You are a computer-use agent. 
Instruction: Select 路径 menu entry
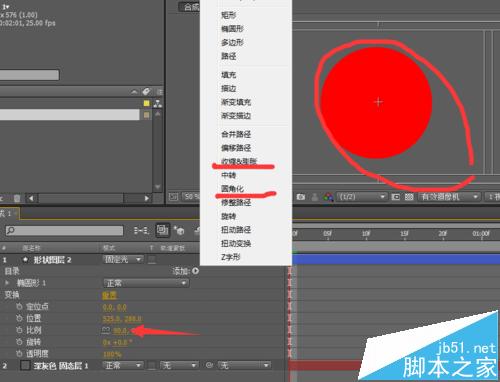coord(229,56)
